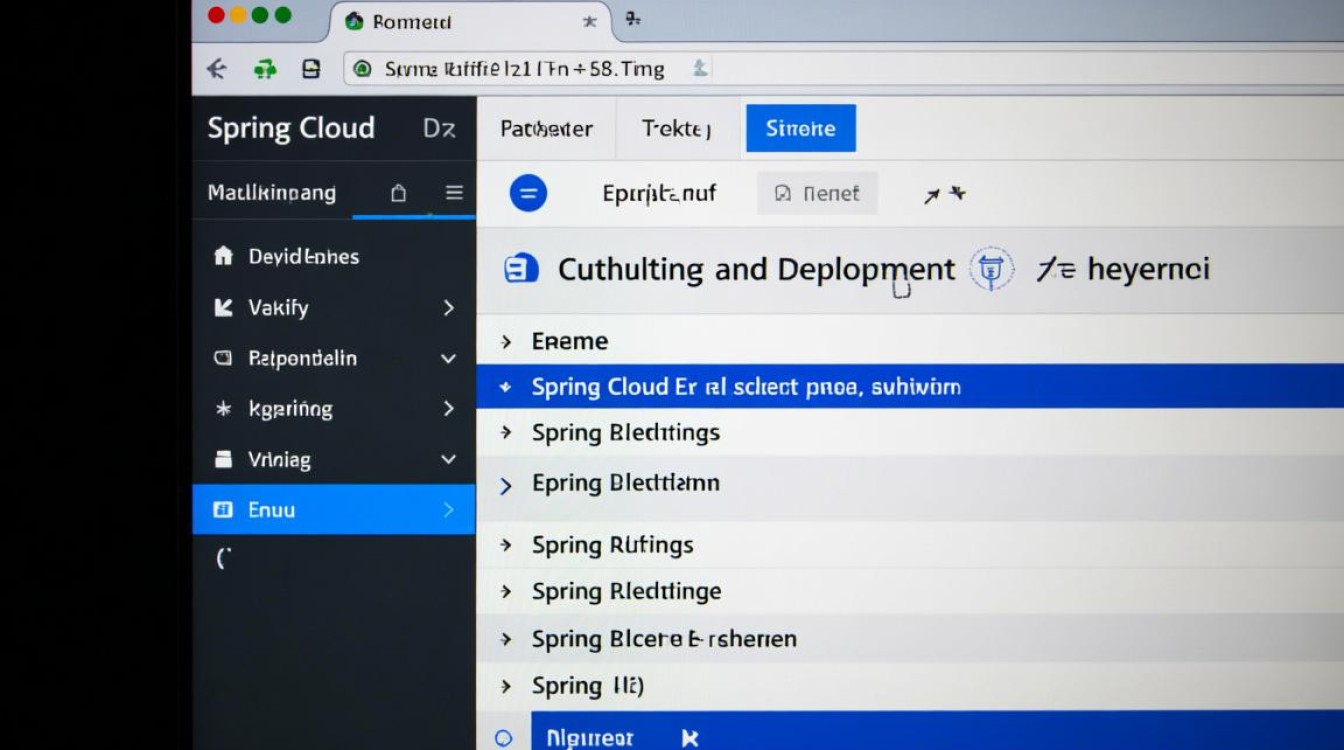Go back with the browser back arrow
Screen dimensions: 1344x750
pyautogui.click(x=215, y=69)
